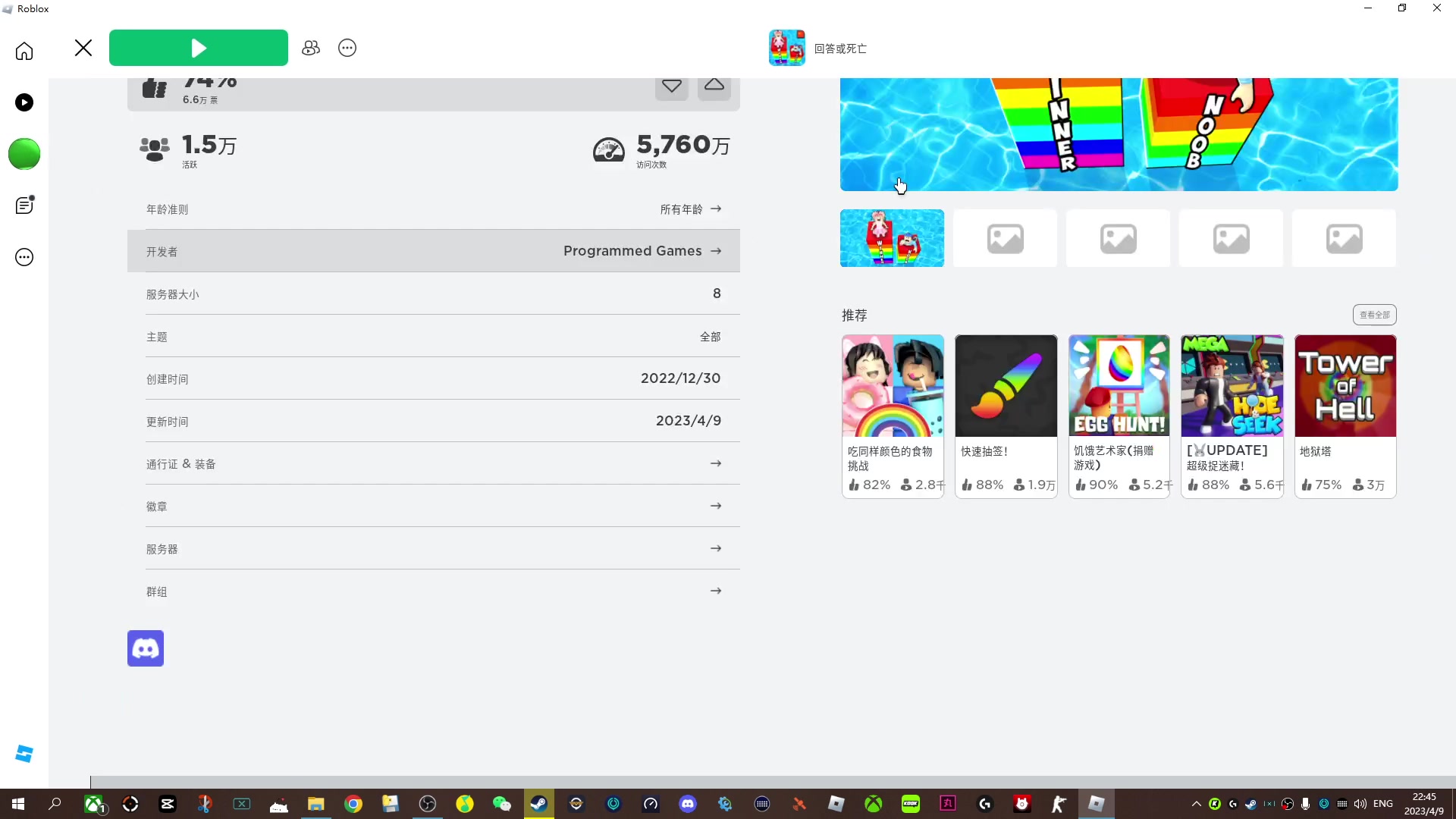
Task: Expand the 服务器 servers row
Action: pyautogui.click(x=434, y=548)
